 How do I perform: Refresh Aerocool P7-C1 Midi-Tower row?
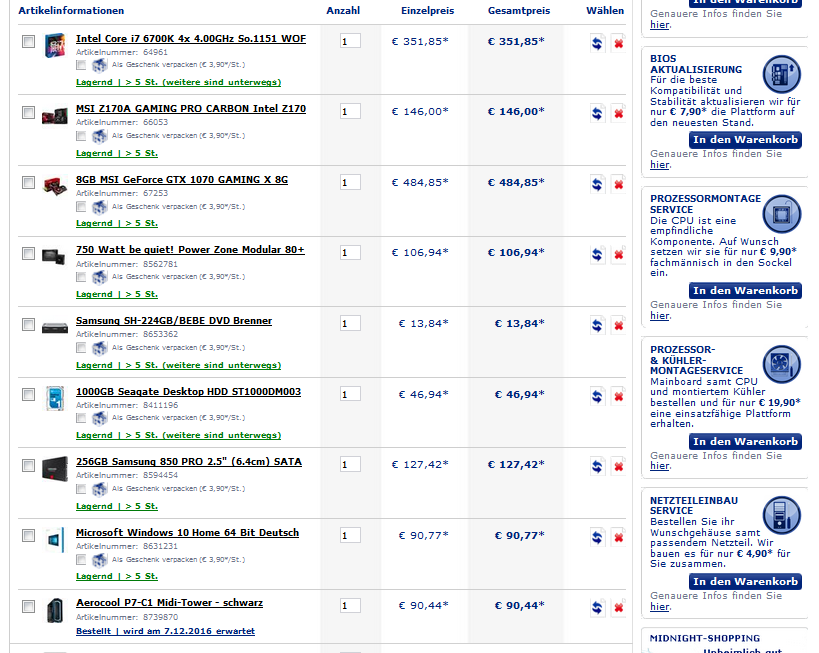tap(597, 607)
